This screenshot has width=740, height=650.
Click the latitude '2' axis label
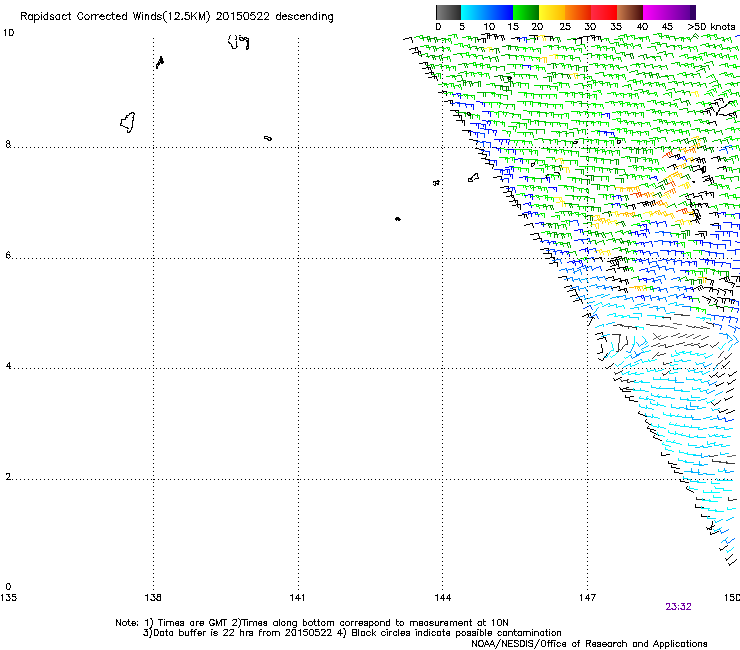(x=8, y=477)
